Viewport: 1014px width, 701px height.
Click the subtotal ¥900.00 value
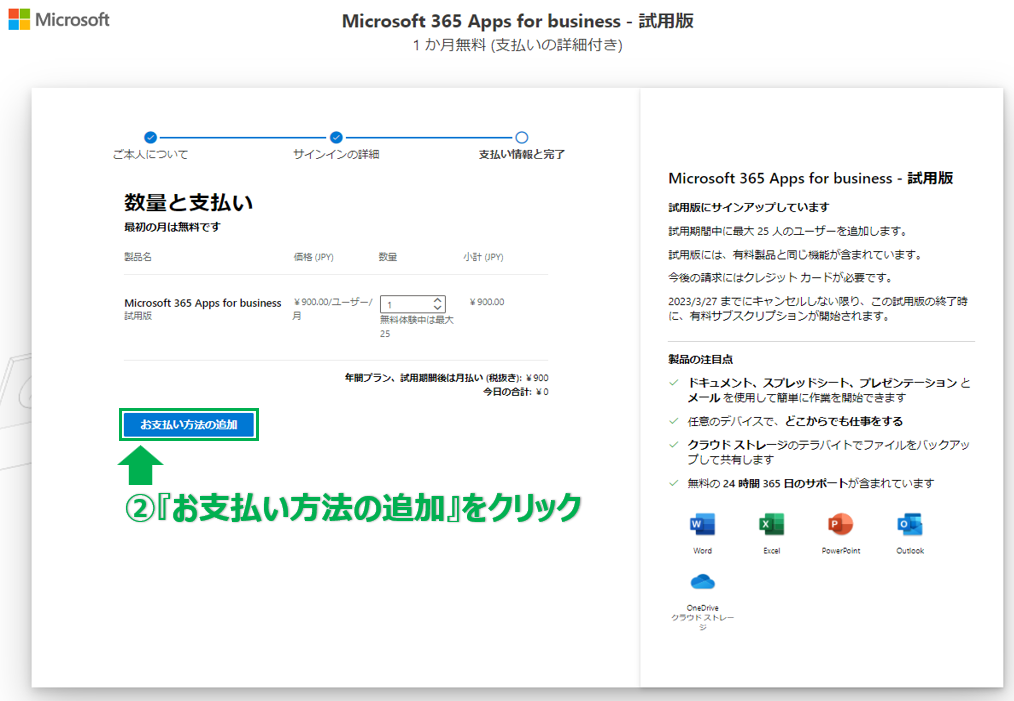[x=487, y=302]
